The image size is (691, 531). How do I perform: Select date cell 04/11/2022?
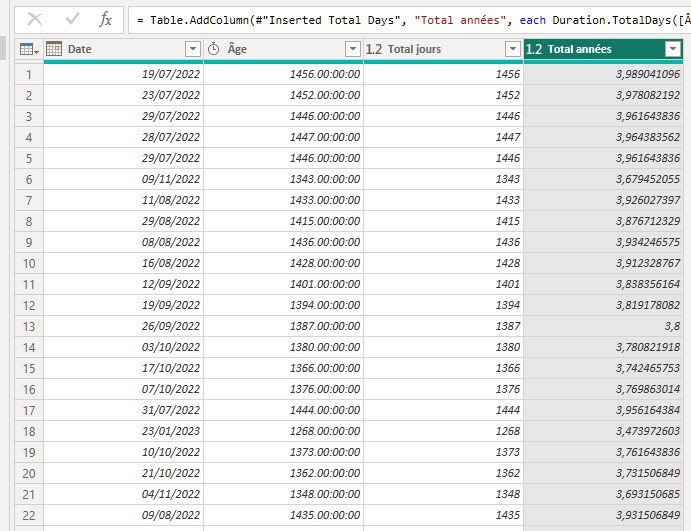(123, 494)
